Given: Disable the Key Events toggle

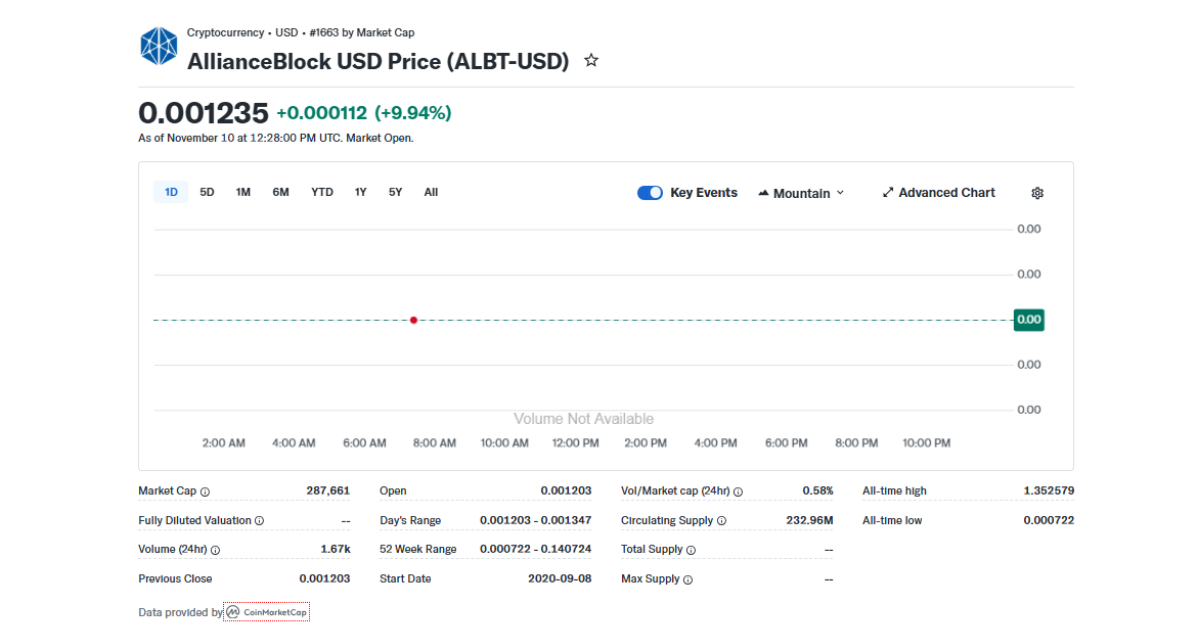Looking at the screenshot, I should pos(649,192).
